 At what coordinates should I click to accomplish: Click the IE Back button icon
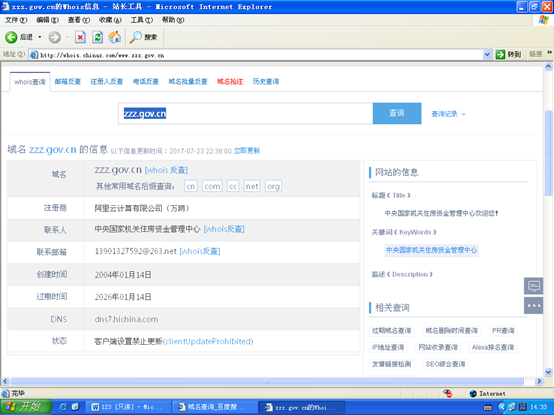pos(11,37)
